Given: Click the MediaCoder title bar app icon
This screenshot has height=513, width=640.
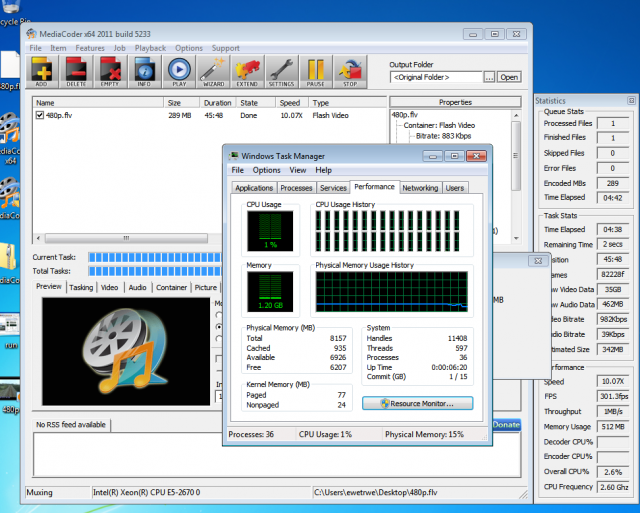Looking at the screenshot, I should [31, 34].
